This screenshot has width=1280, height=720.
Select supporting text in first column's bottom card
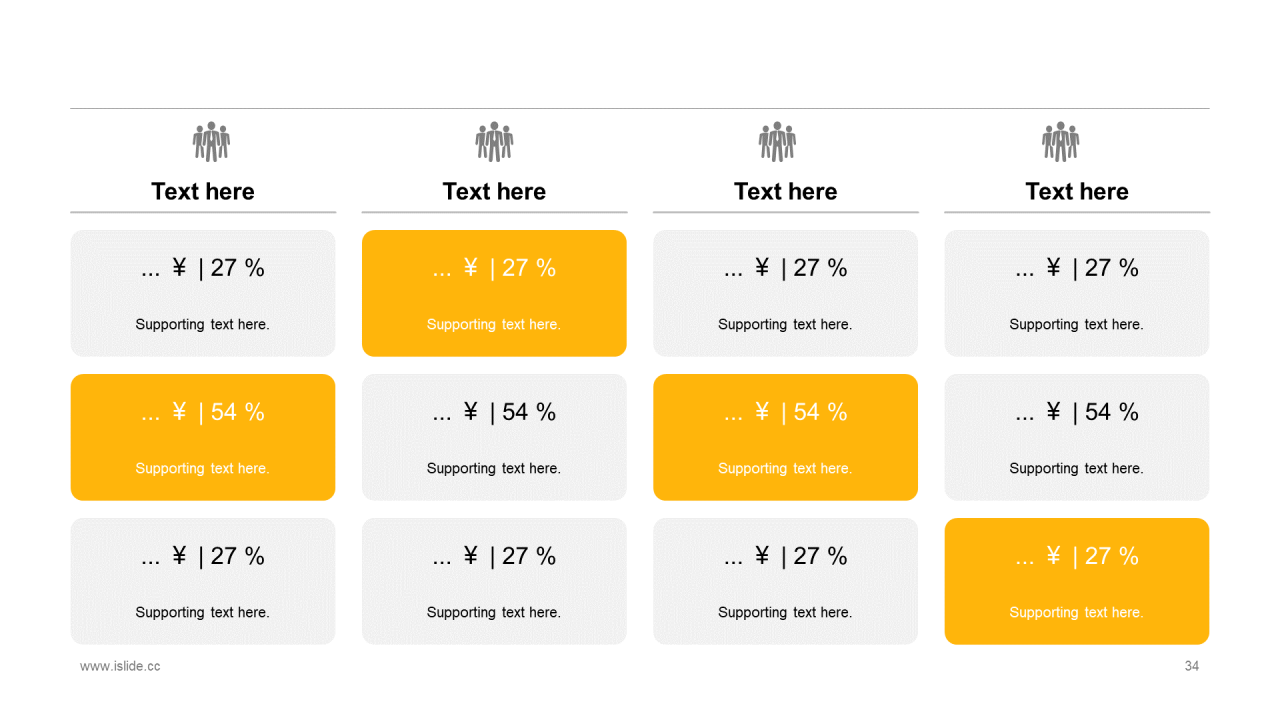click(203, 612)
